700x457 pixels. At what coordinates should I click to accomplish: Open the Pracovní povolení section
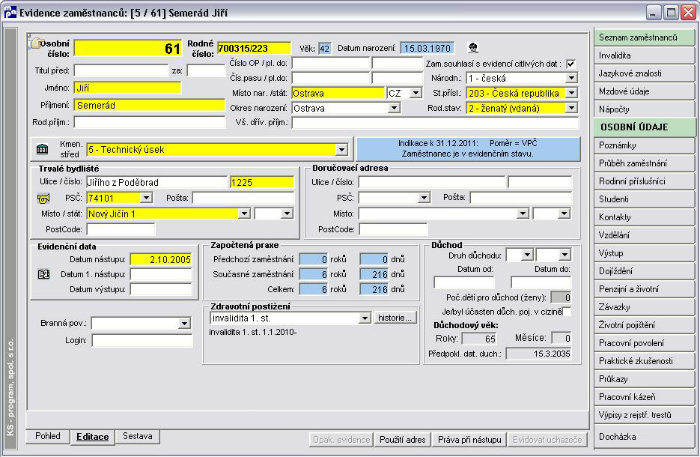(x=644, y=343)
